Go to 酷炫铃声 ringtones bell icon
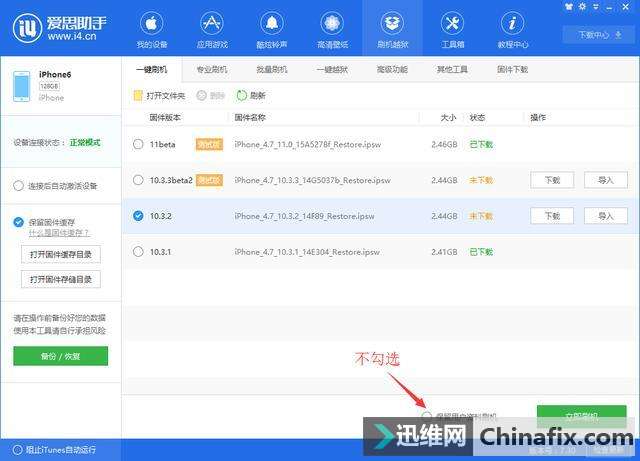 click(x=271, y=30)
